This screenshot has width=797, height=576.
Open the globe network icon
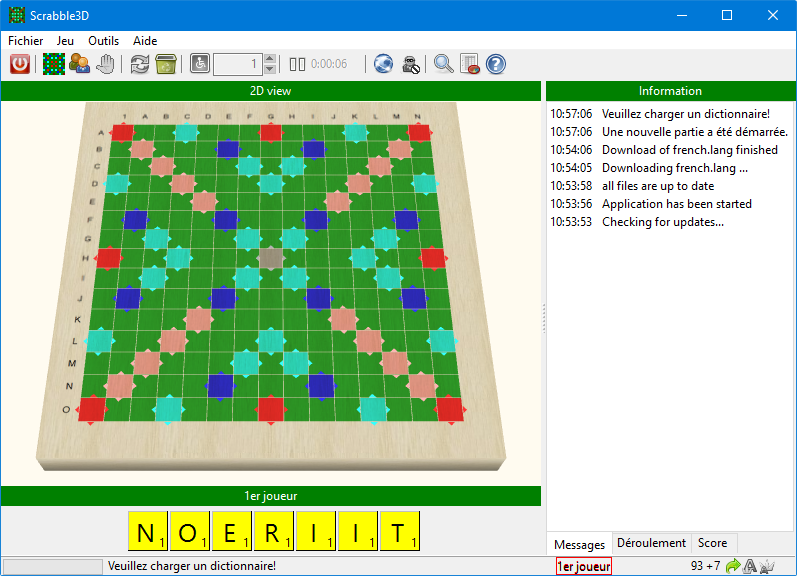pos(383,64)
